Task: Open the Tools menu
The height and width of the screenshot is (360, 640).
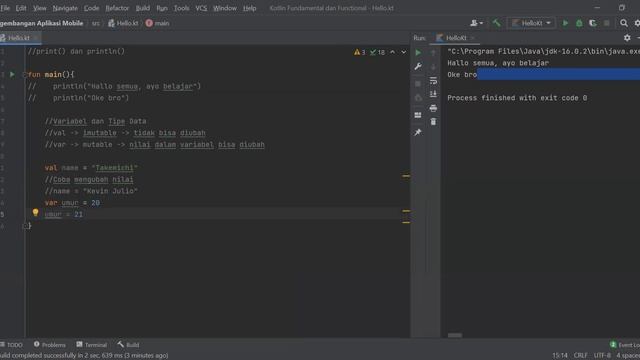Action: pyautogui.click(x=182, y=8)
